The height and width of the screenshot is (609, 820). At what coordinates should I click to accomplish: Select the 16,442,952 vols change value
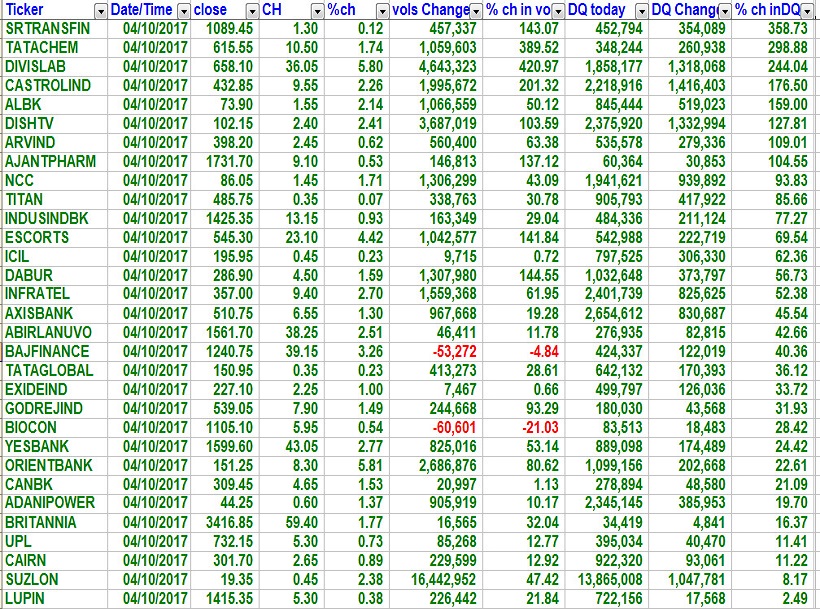tap(438, 580)
